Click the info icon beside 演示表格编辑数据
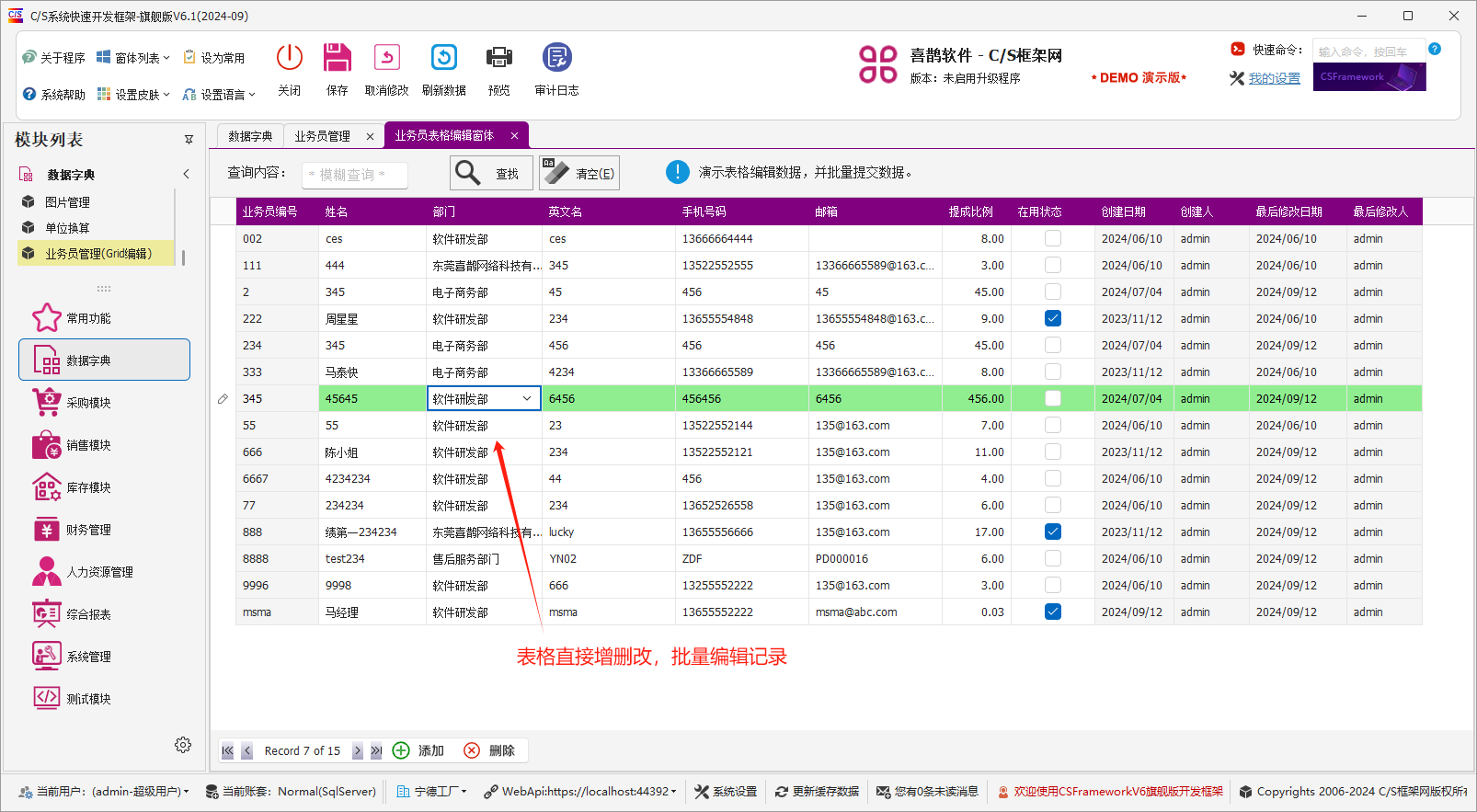1477x812 pixels. [x=678, y=172]
